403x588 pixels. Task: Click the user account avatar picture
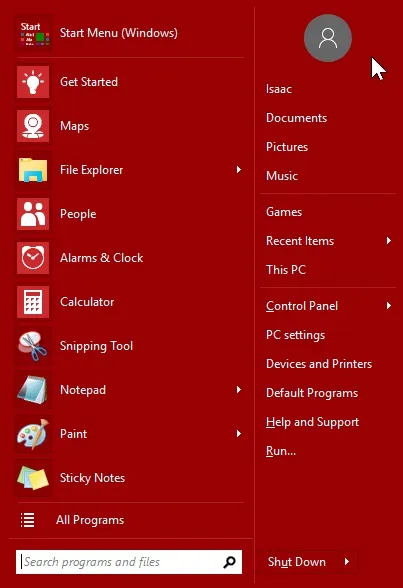tap(328, 38)
